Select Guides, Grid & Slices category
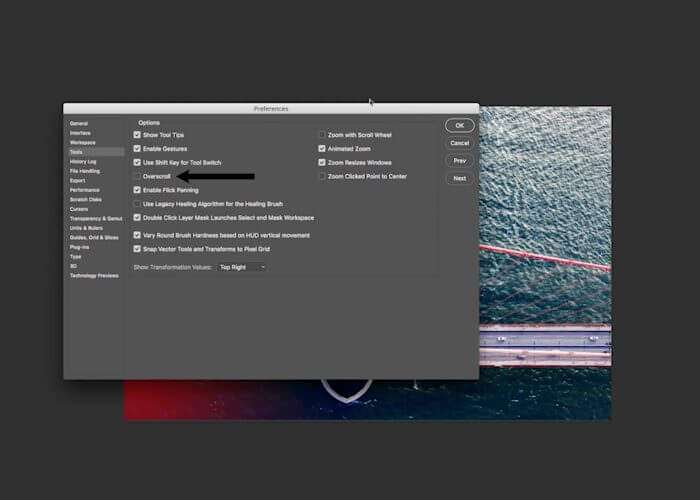This screenshot has width=700, height=500. click(94, 238)
